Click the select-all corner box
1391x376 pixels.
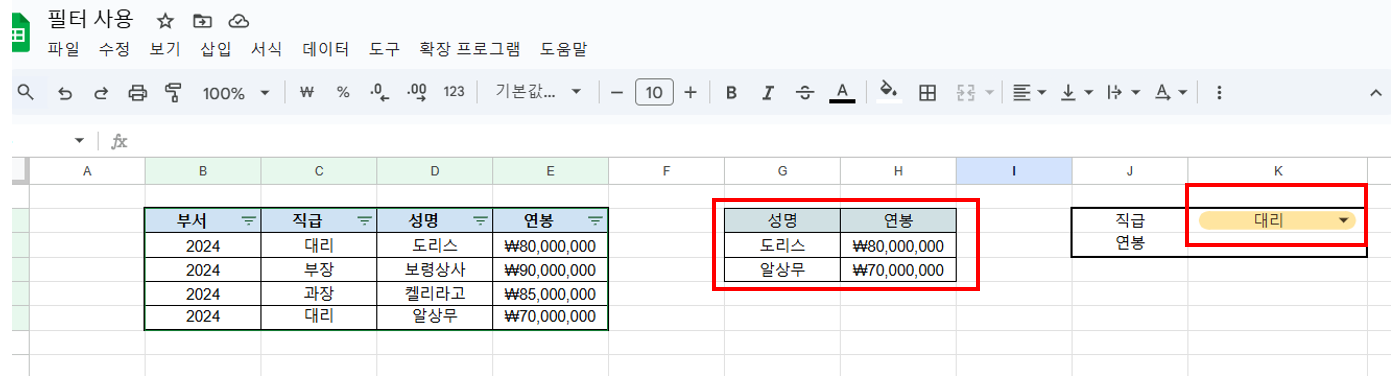pyautogui.click(x=20, y=171)
